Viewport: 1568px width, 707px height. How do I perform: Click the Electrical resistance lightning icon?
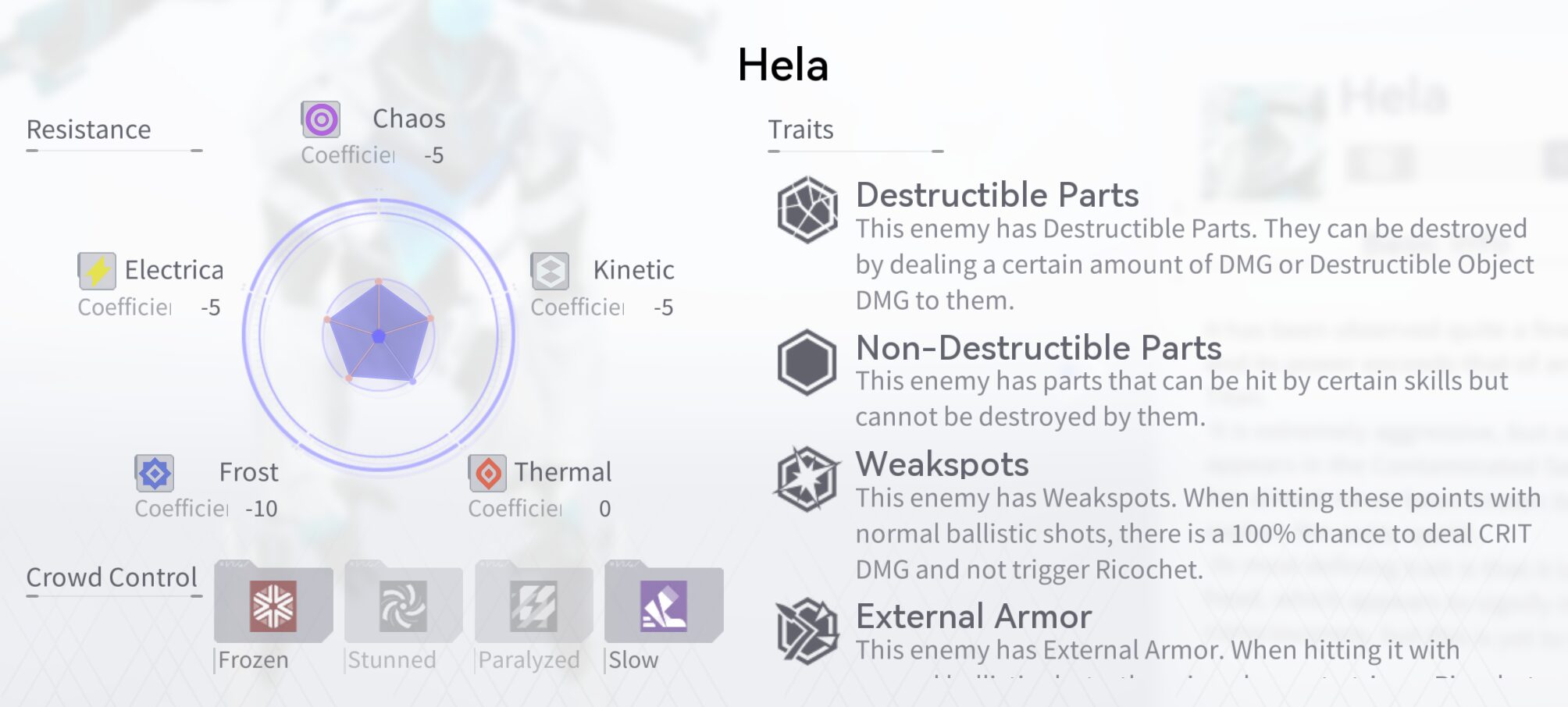[x=97, y=271]
